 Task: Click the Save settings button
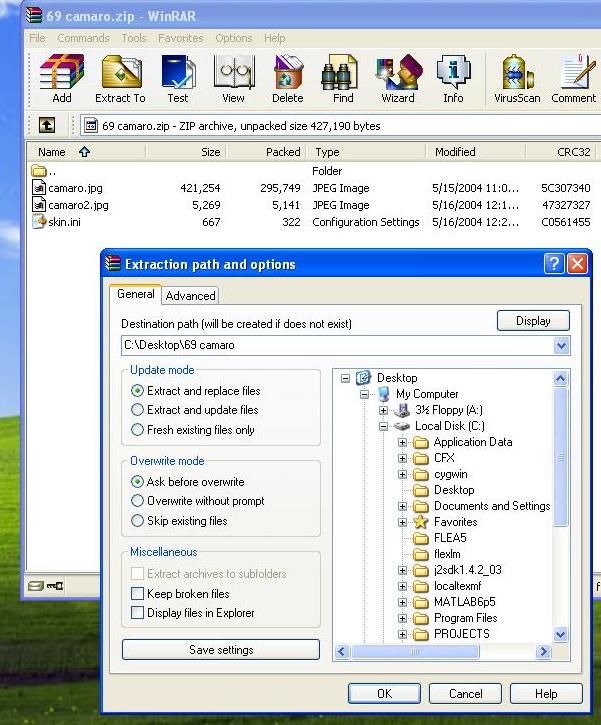coord(221,650)
